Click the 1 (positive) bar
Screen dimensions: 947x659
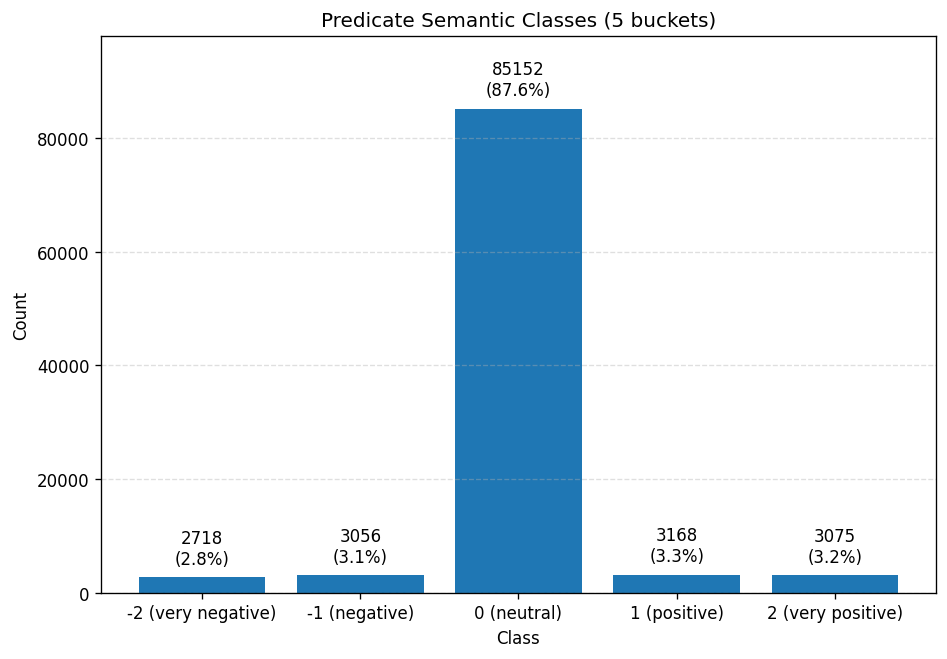pyautogui.click(x=676, y=584)
